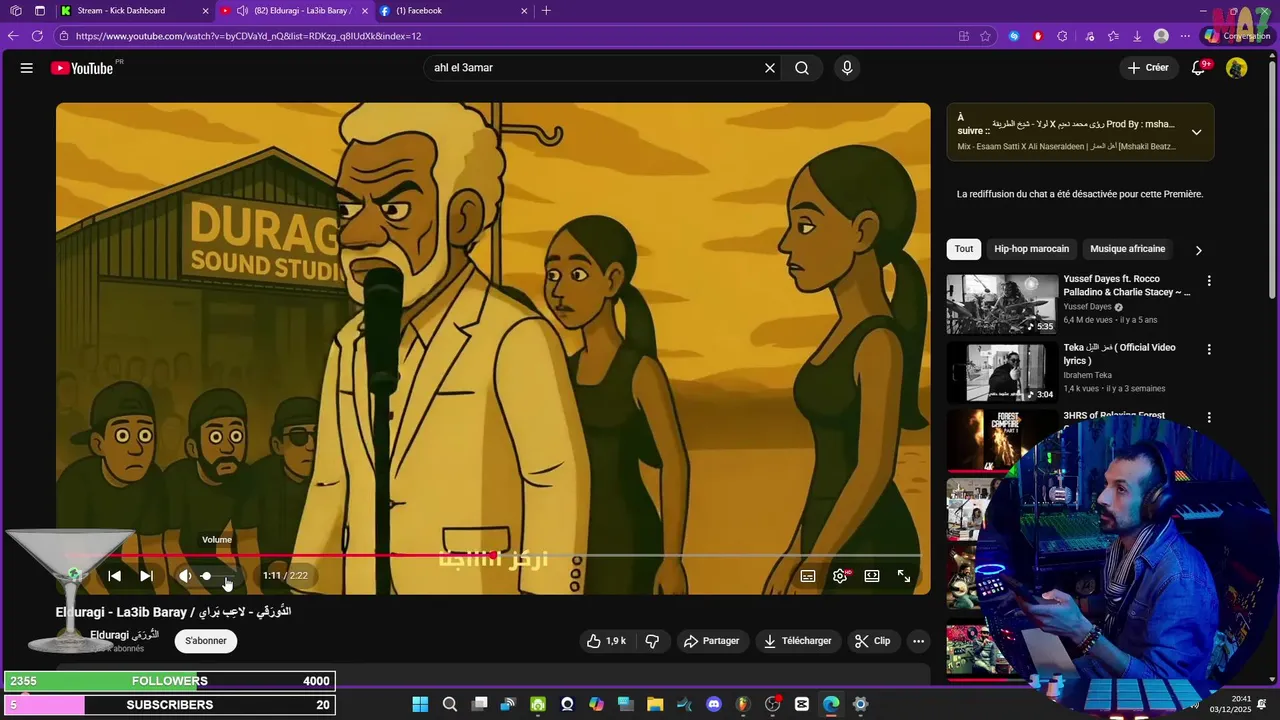1280x720 pixels.
Task: Open options for Yussef Dayes video
Action: (1209, 281)
